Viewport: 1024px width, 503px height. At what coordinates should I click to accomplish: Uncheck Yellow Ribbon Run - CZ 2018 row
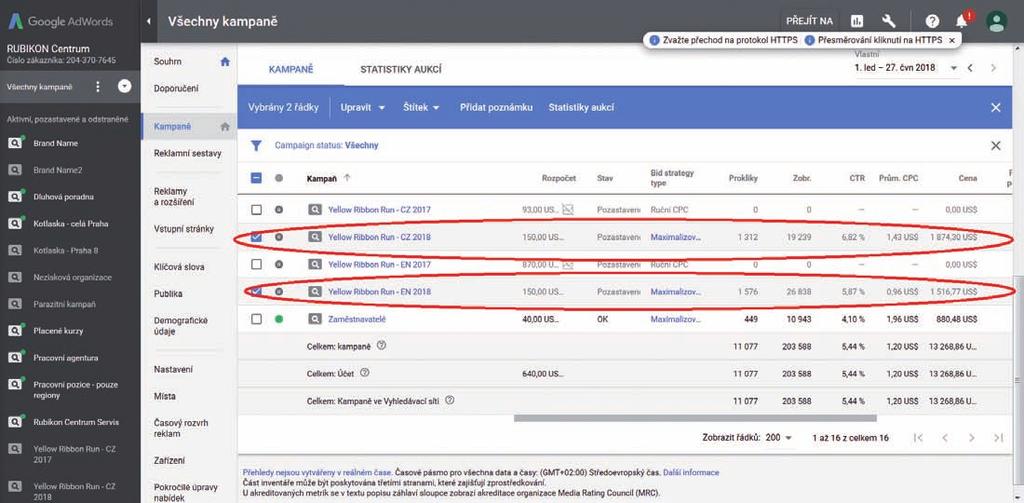(x=257, y=237)
